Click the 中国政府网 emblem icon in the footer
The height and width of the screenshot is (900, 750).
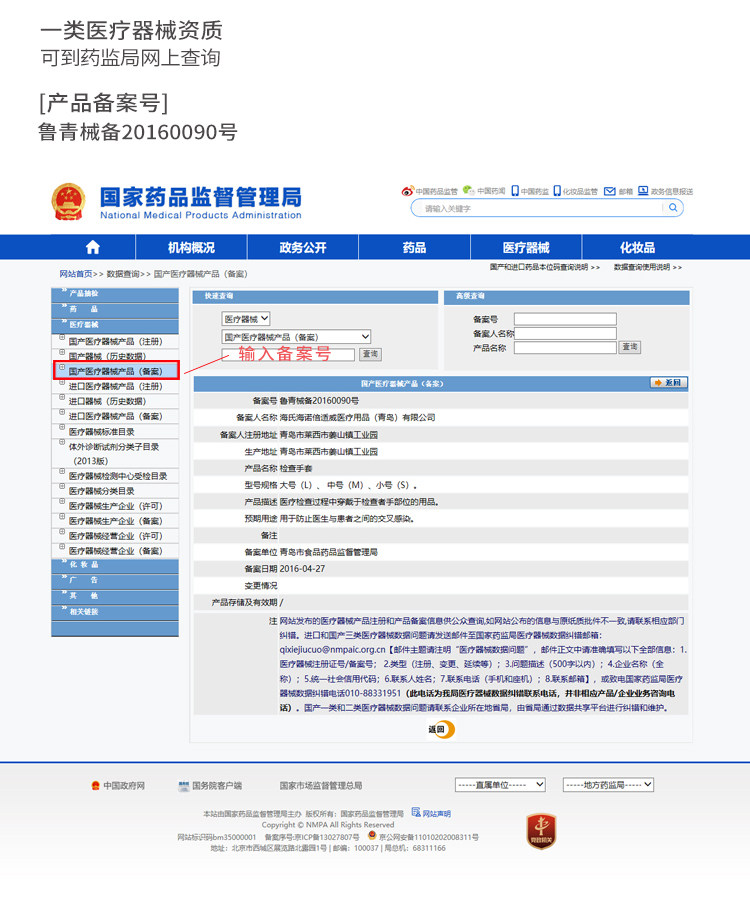coord(95,785)
